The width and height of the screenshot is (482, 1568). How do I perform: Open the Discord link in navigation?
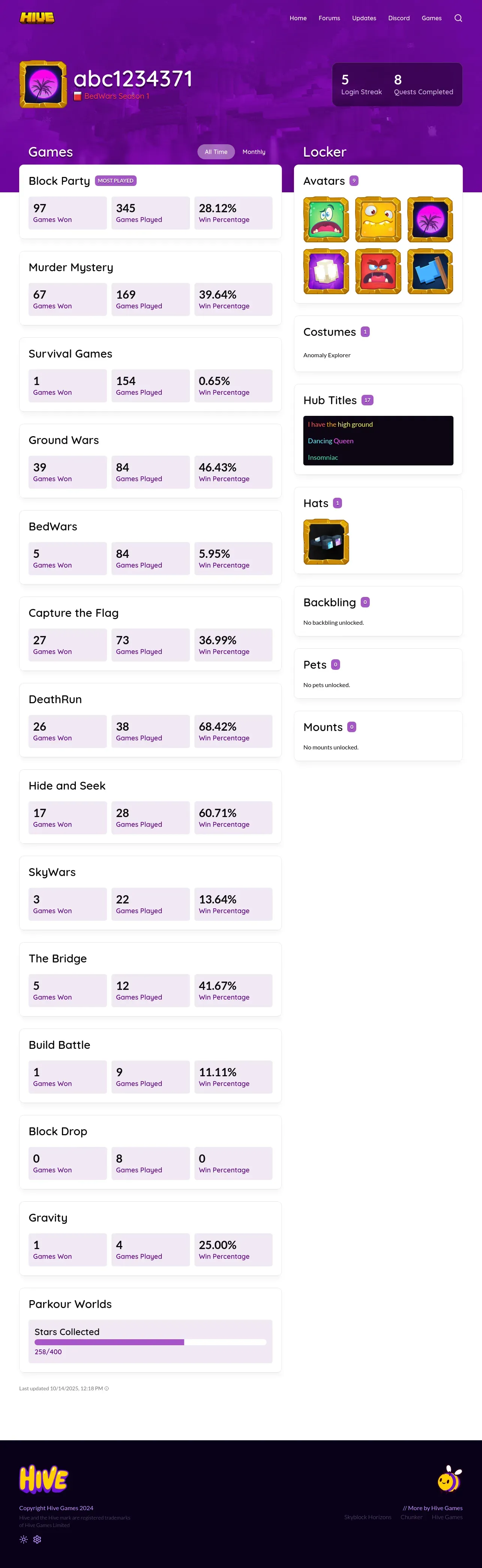coord(399,18)
